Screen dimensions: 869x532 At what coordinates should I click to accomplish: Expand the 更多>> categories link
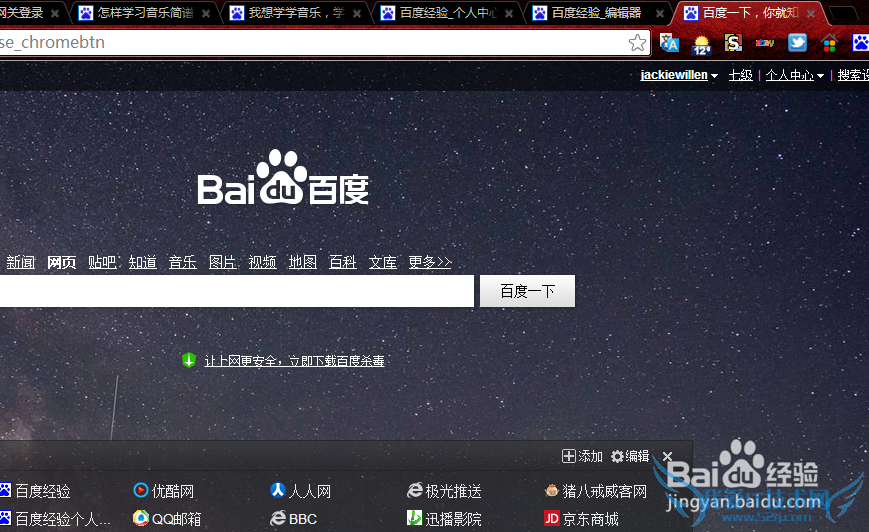(x=430, y=262)
